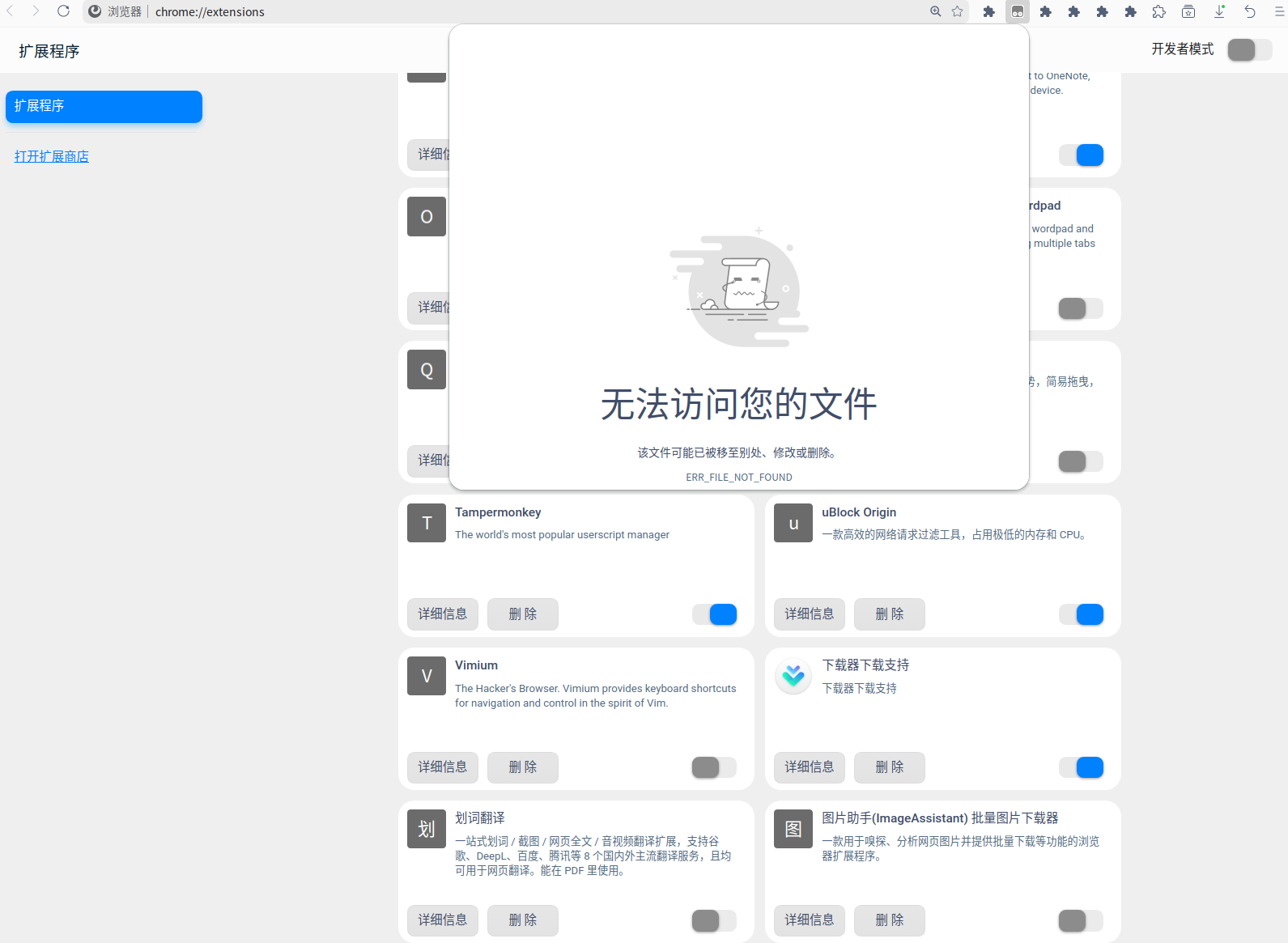Click the details button on O card
Image resolution: width=1288 pixels, height=943 pixels.
click(428, 308)
